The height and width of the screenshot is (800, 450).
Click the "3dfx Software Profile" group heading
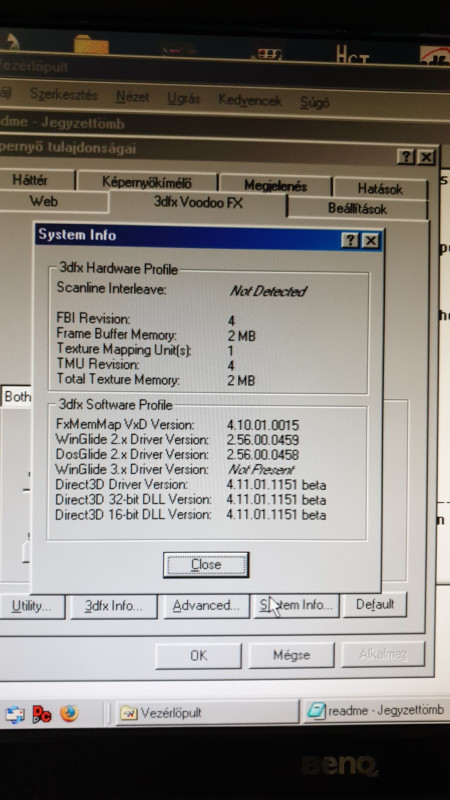tap(116, 405)
